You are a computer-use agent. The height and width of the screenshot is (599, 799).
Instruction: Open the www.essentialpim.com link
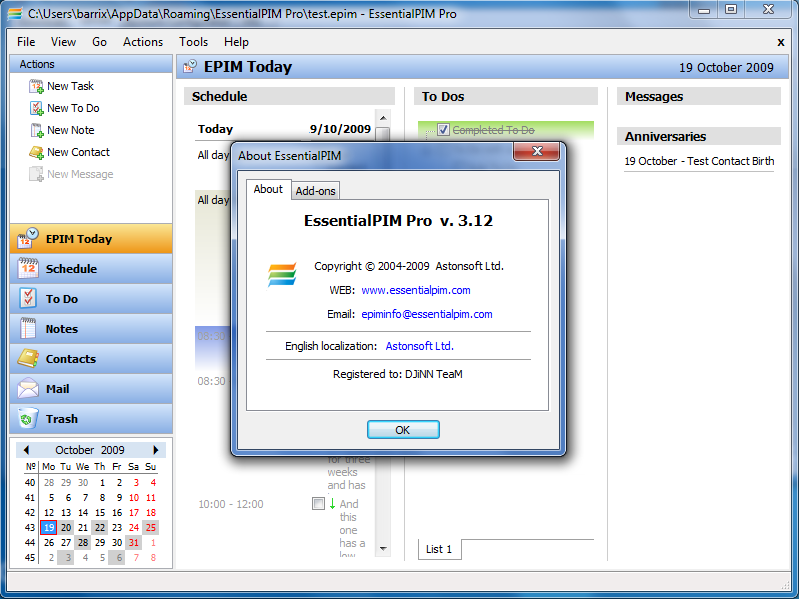(416, 290)
